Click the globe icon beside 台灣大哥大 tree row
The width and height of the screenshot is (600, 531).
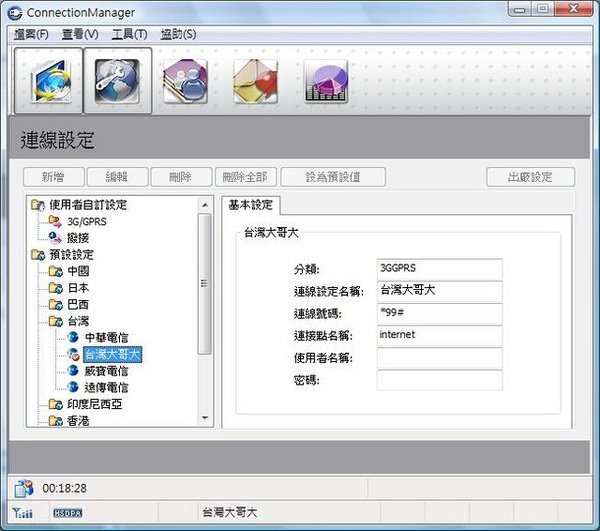tap(73, 354)
